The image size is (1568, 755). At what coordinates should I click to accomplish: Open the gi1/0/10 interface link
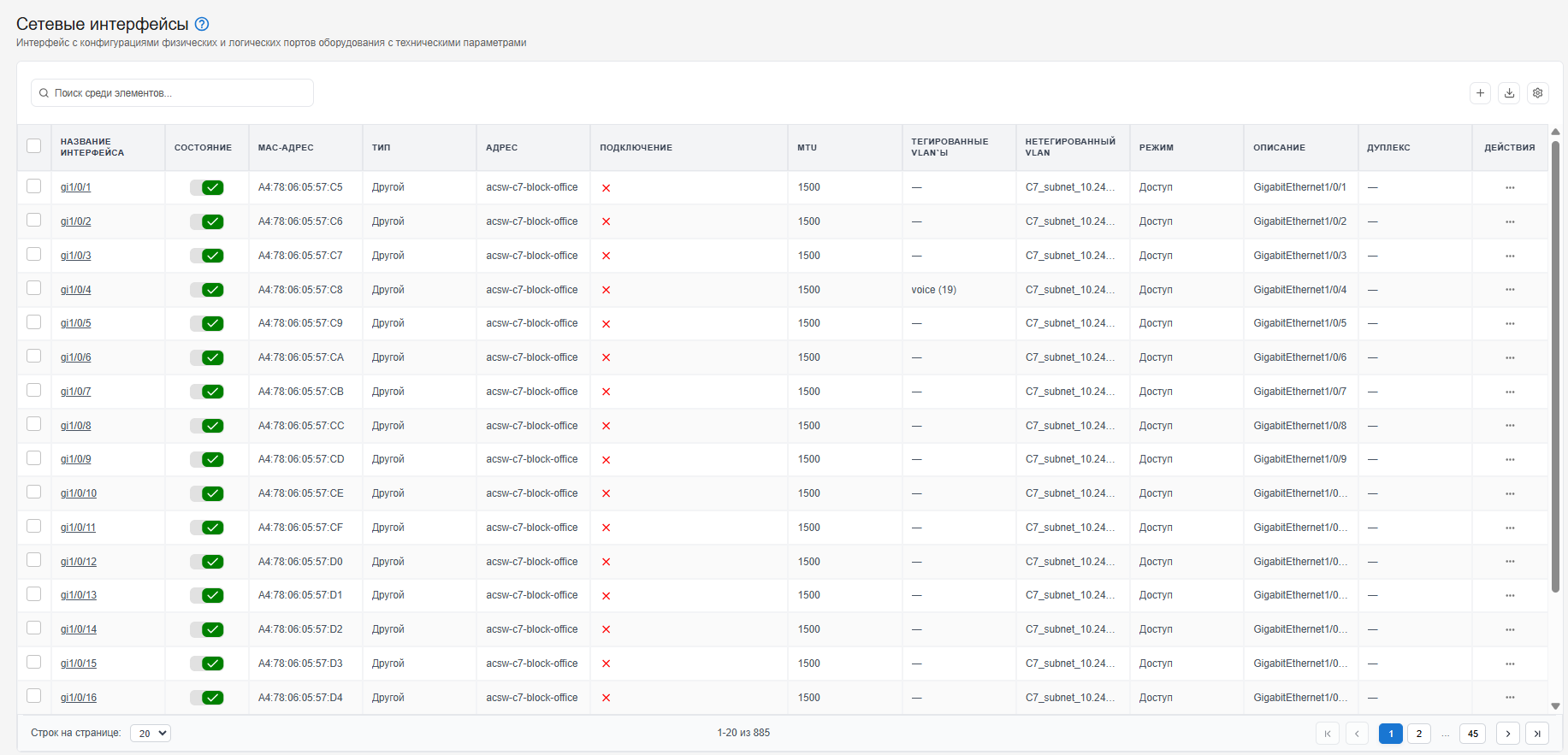point(79,493)
